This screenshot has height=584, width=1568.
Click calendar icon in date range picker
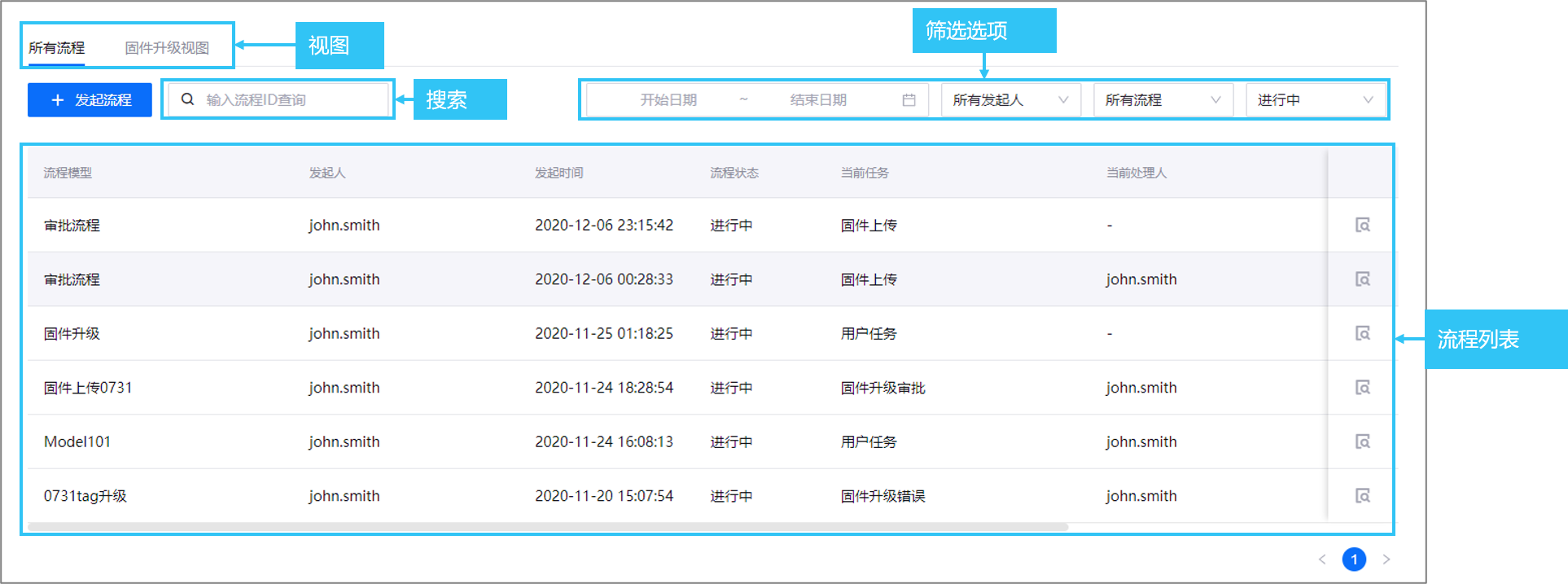tap(909, 100)
